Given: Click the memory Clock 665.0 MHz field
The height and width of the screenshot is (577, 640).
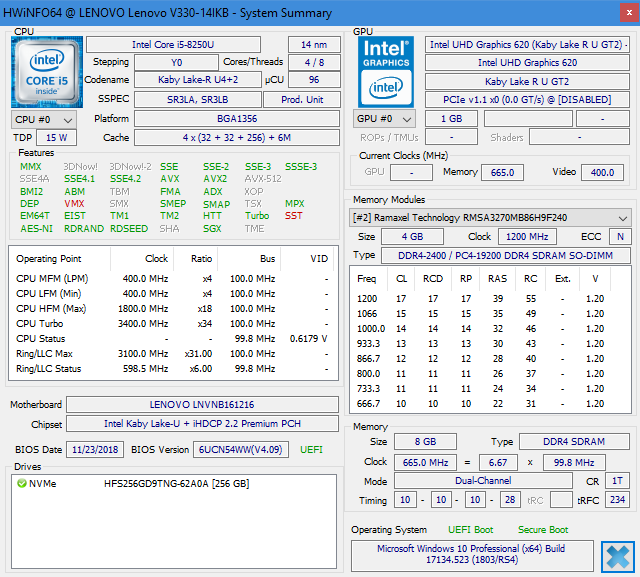Looking at the screenshot, I should tap(425, 462).
